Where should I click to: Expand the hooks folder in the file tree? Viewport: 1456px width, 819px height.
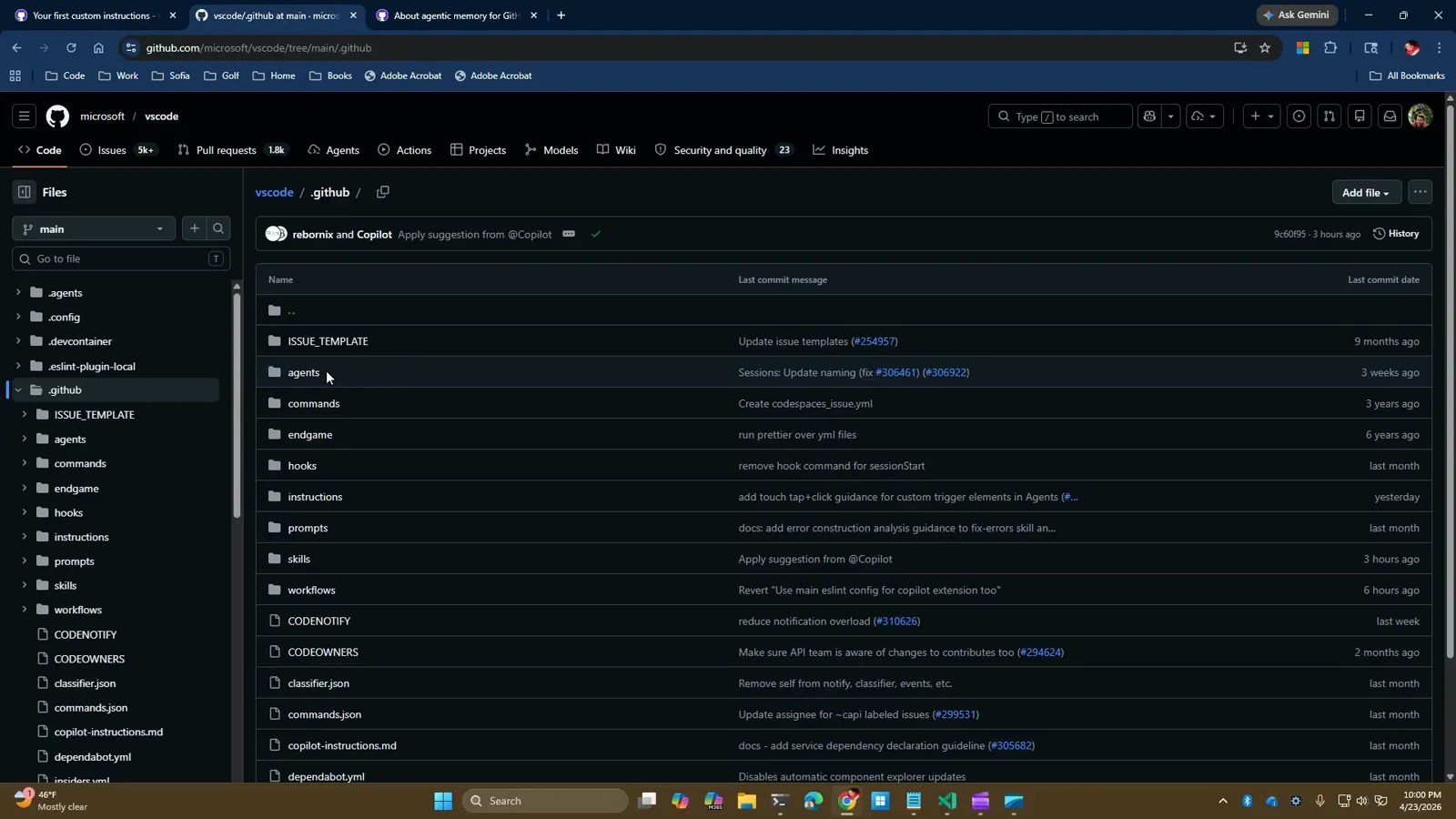tap(25, 512)
